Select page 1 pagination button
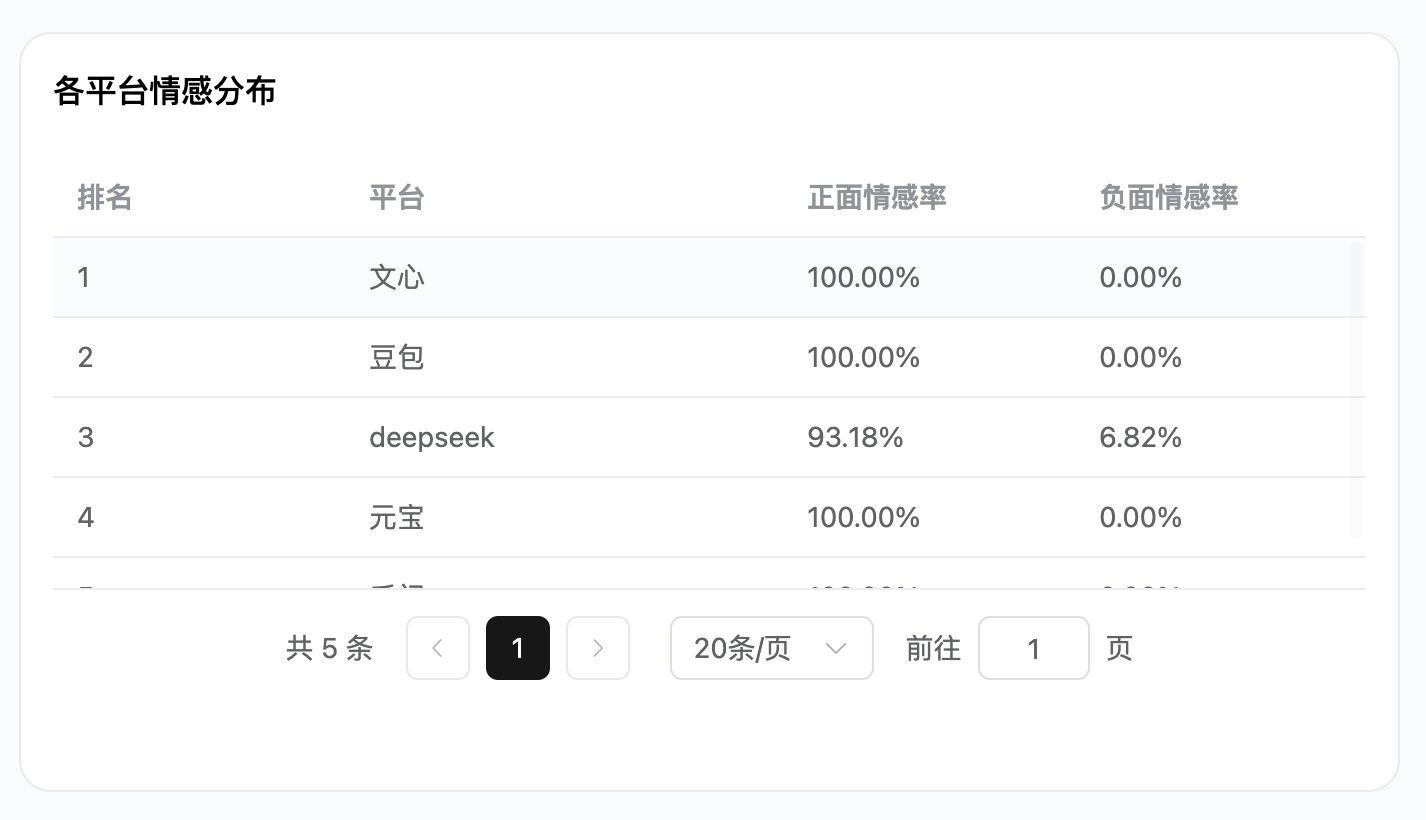This screenshot has height=820, width=1426. point(518,648)
